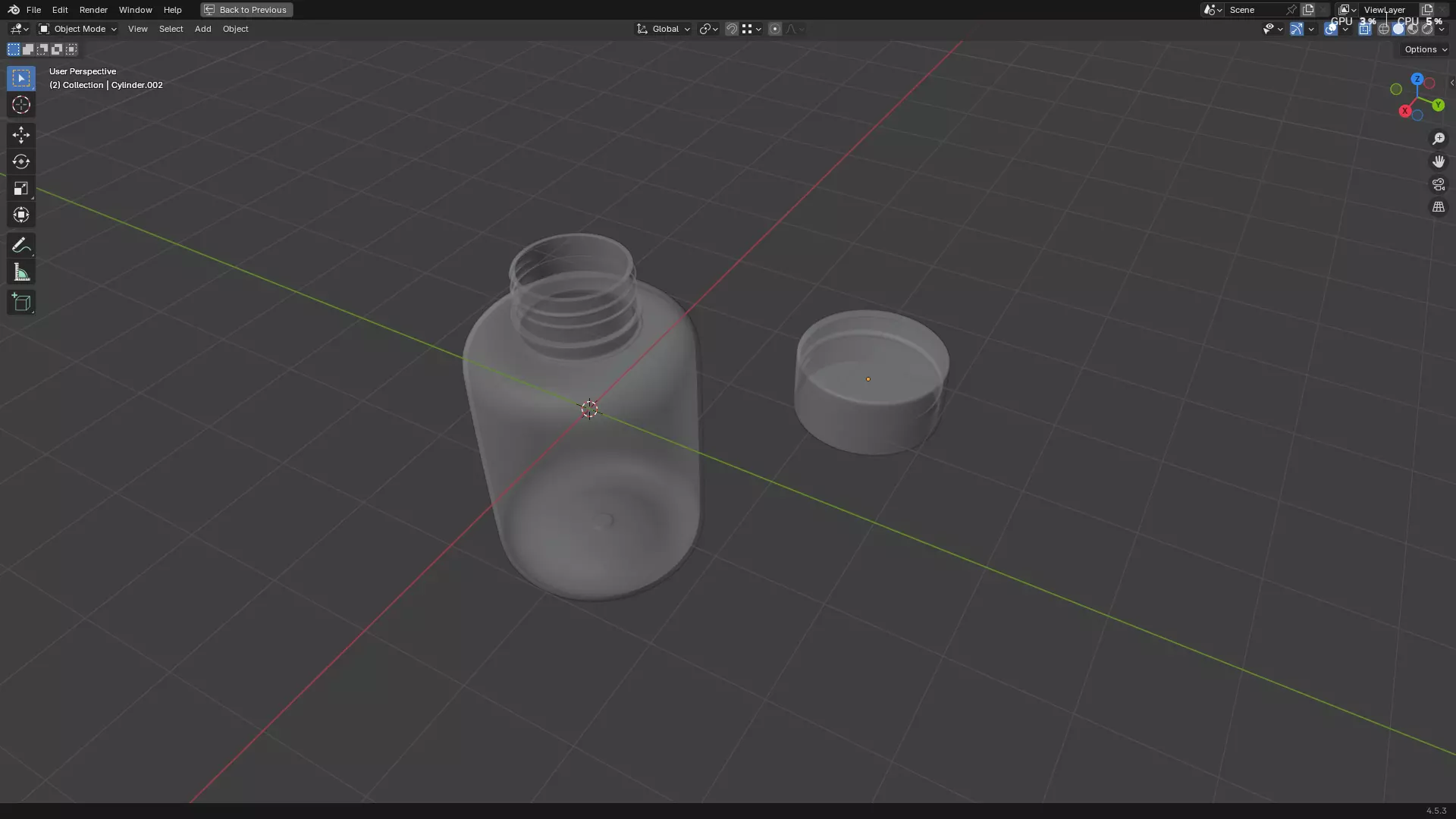Expand gizmo settings dropdown arrow
Screen dimensions: 1456x819
[1311, 29]
